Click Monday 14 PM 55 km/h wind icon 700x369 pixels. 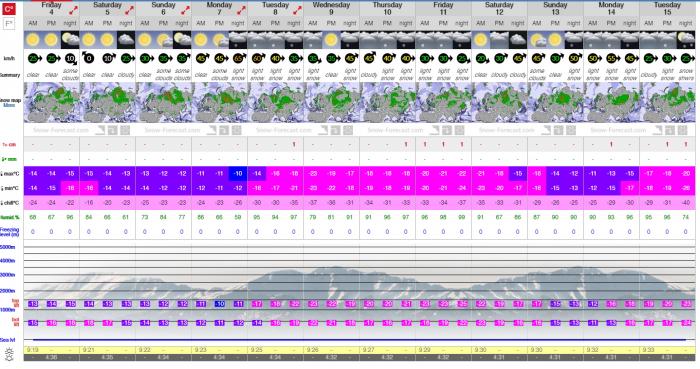click(611, 58)
